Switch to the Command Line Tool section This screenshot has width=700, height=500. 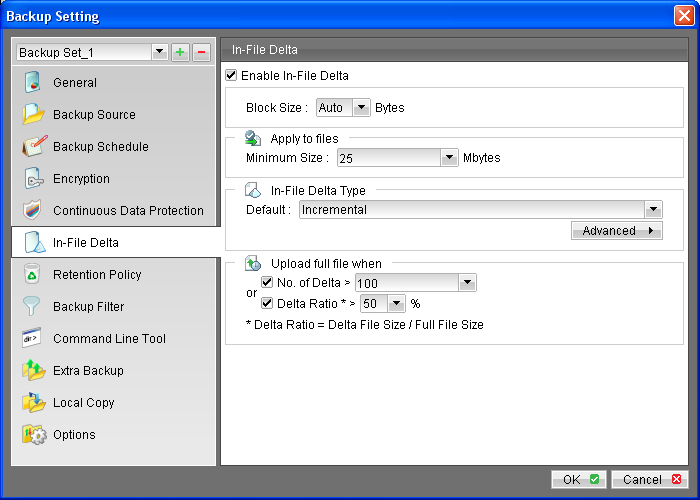109,339
